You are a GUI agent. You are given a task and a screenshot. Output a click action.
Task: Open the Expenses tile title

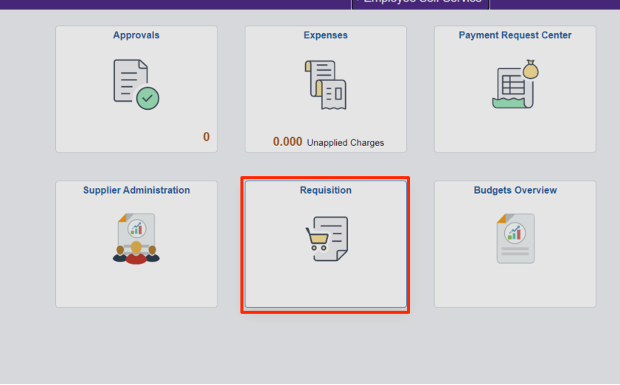[x=325, y=35]
